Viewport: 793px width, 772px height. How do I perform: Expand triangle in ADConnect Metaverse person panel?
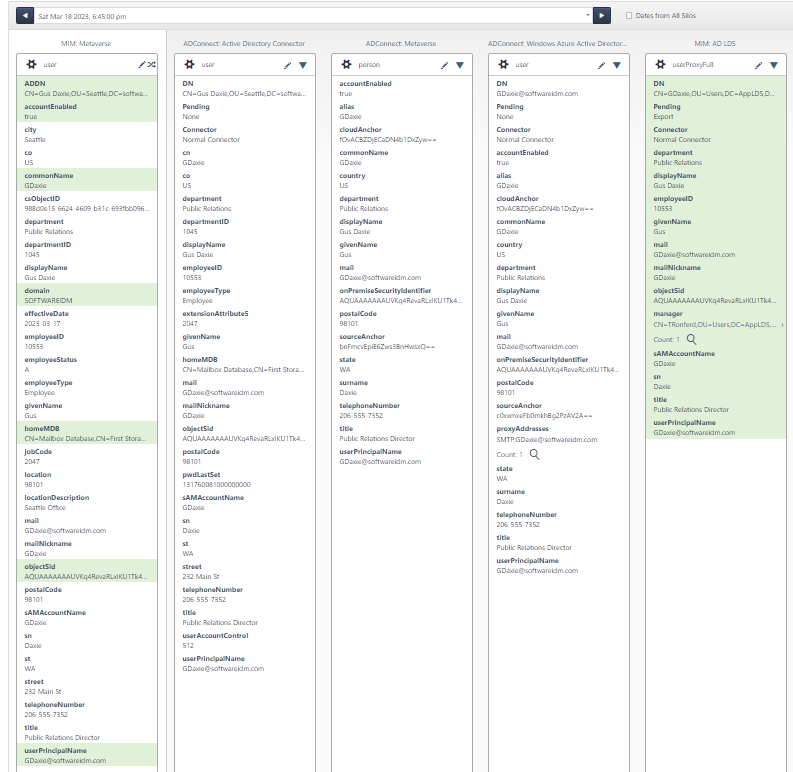click(x=460, y=65)
